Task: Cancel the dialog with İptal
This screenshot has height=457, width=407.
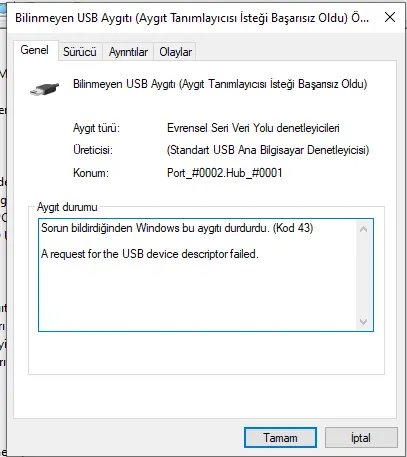Action: (361, 437)
